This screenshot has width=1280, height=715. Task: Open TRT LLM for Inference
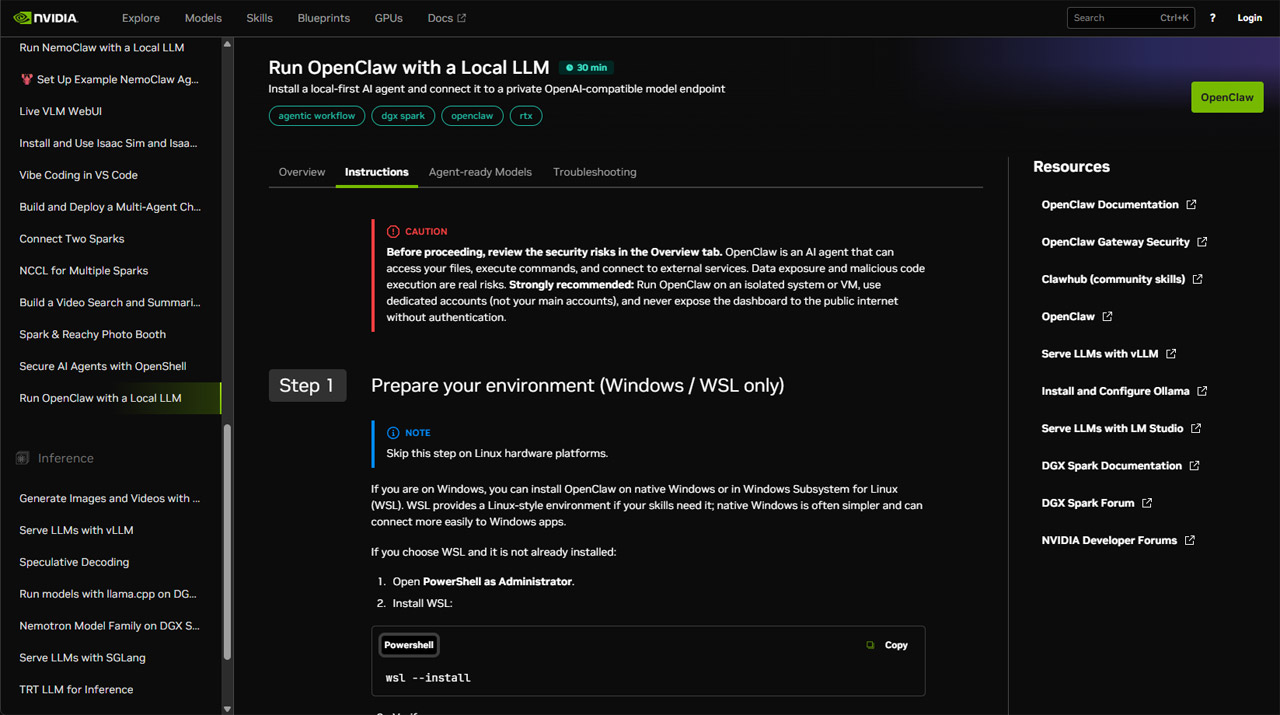[76, 690]
